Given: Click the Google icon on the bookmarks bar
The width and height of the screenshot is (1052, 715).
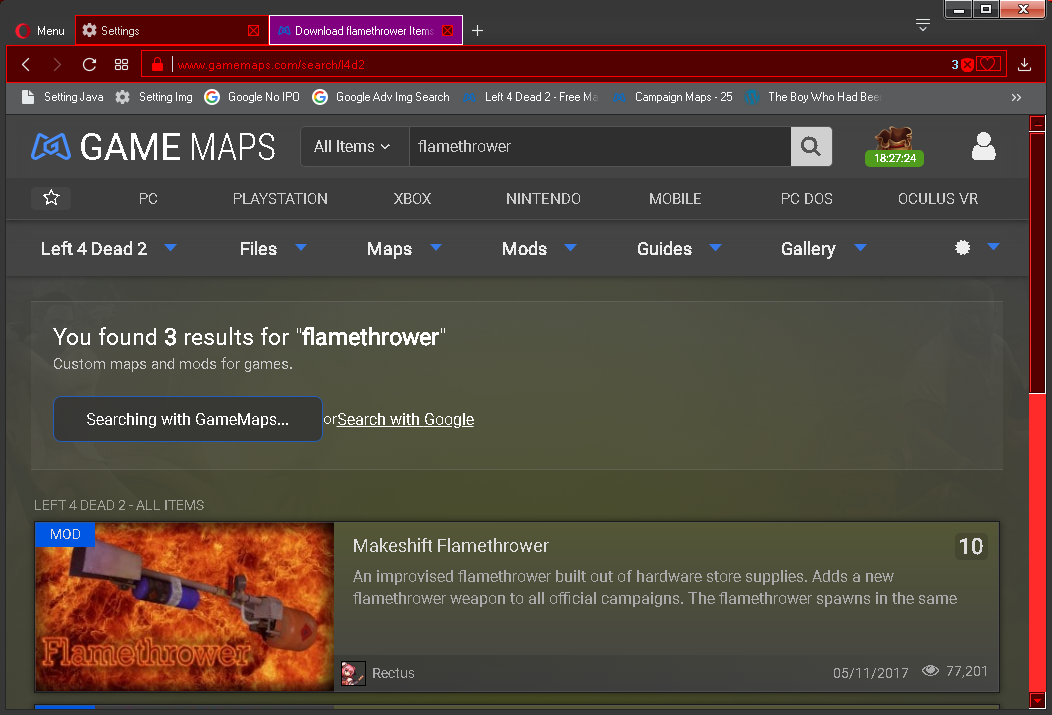Looking at the screenshot, I should pos(211,97).
